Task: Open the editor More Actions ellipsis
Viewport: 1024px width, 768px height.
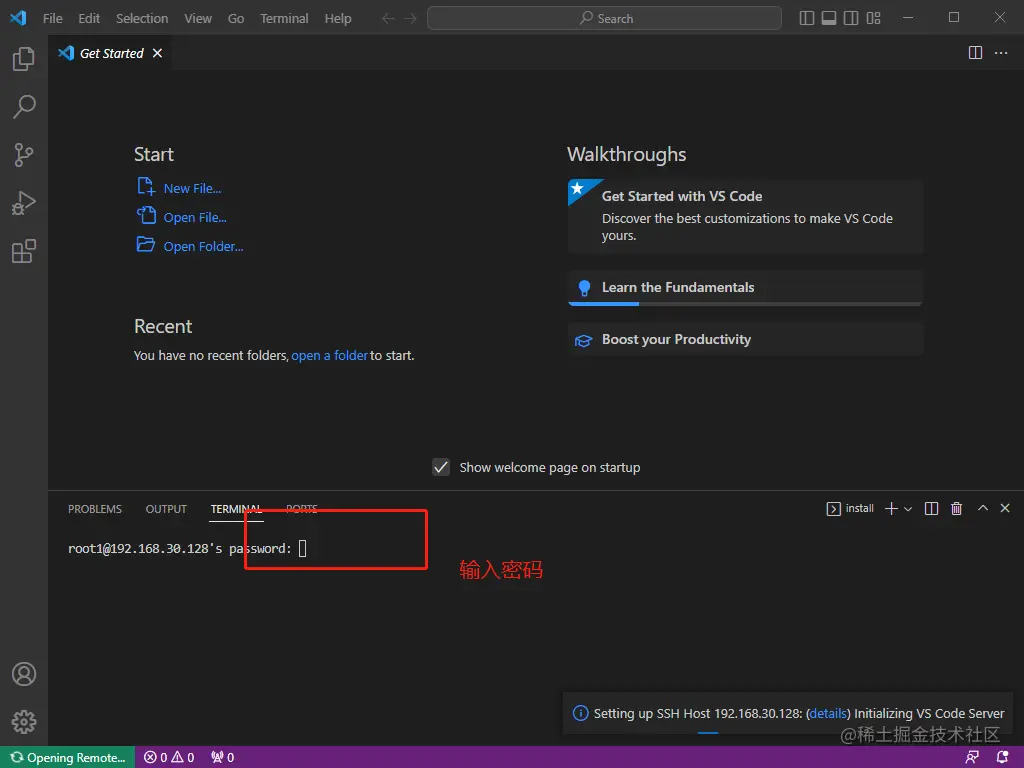Action: tap(1000, 53)
